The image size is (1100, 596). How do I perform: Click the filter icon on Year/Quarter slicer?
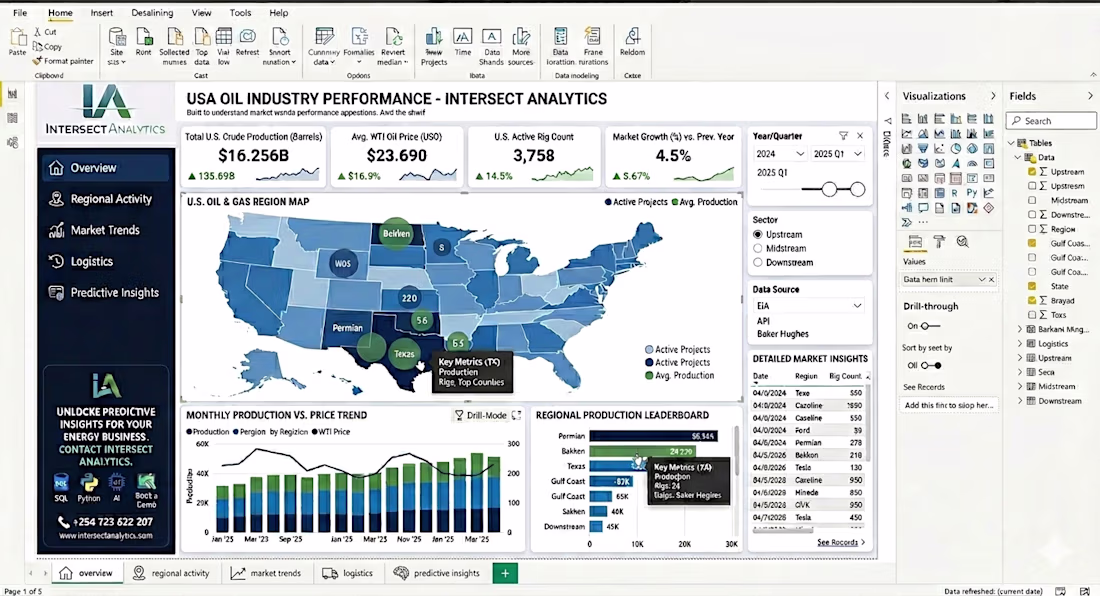pyautogui.click(x=843, y=136)
